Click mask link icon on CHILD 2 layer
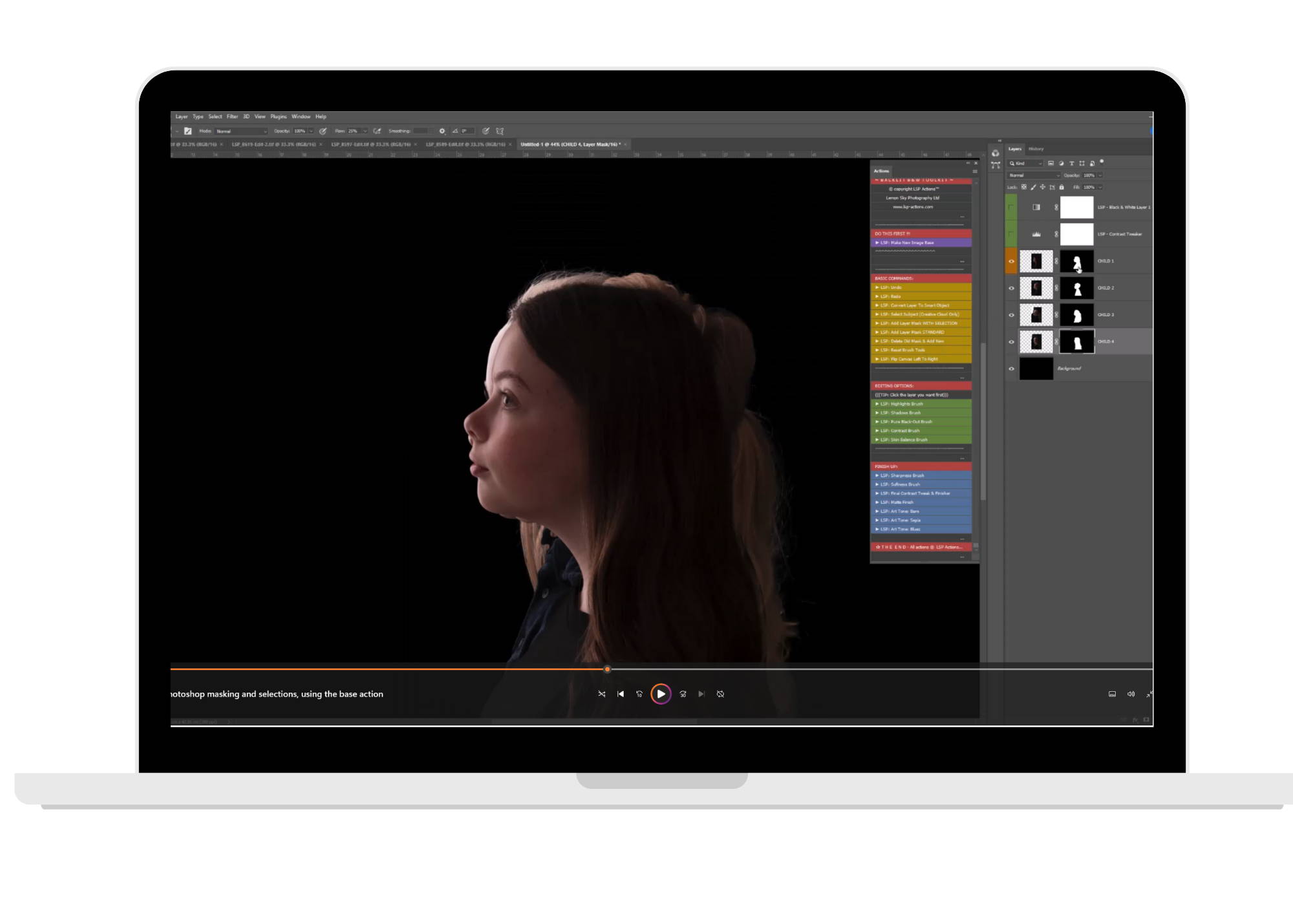The width and height of the screenshot is (1293, 924). 1056,288
